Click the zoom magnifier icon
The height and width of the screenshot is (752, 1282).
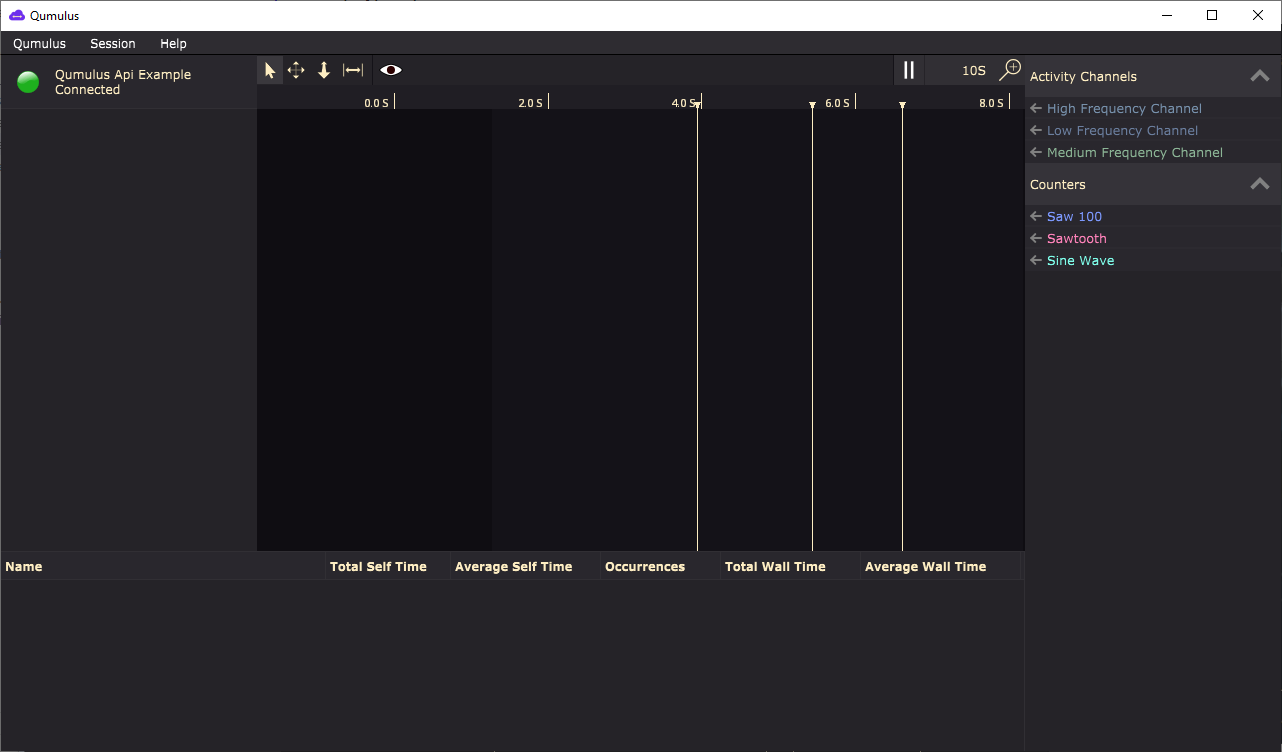1010,70
